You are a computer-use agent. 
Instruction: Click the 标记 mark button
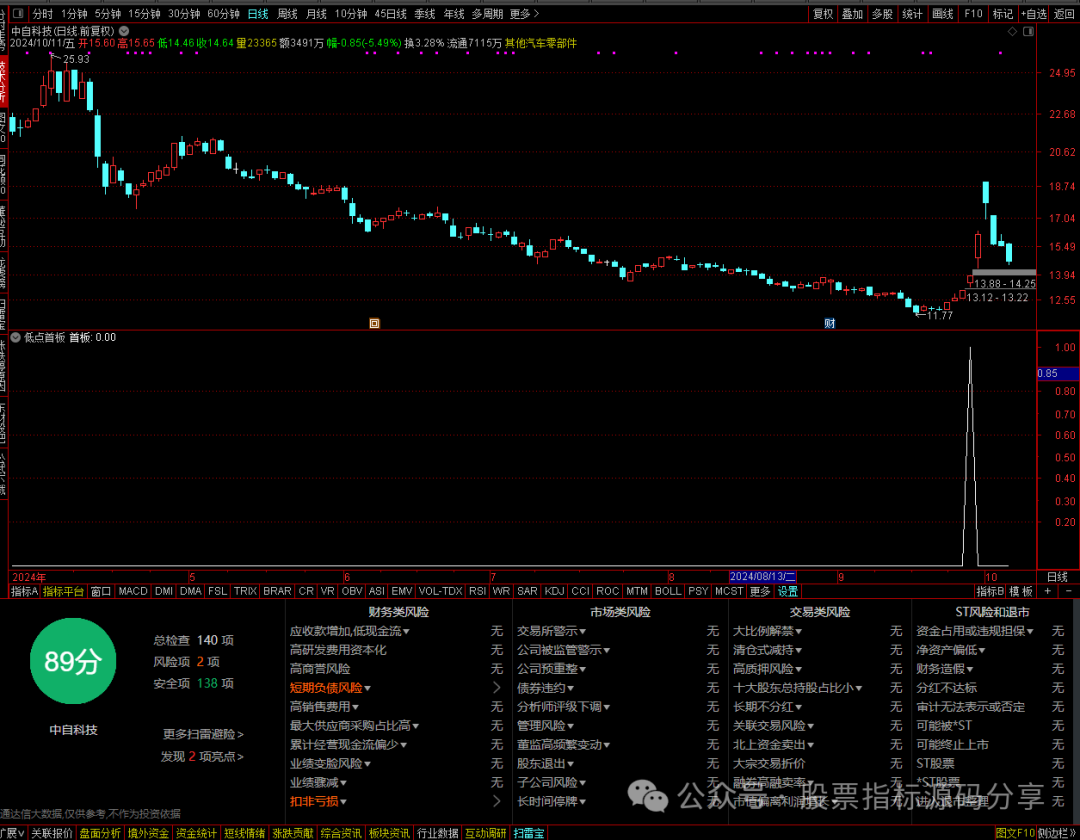[x=1002, y=14]
